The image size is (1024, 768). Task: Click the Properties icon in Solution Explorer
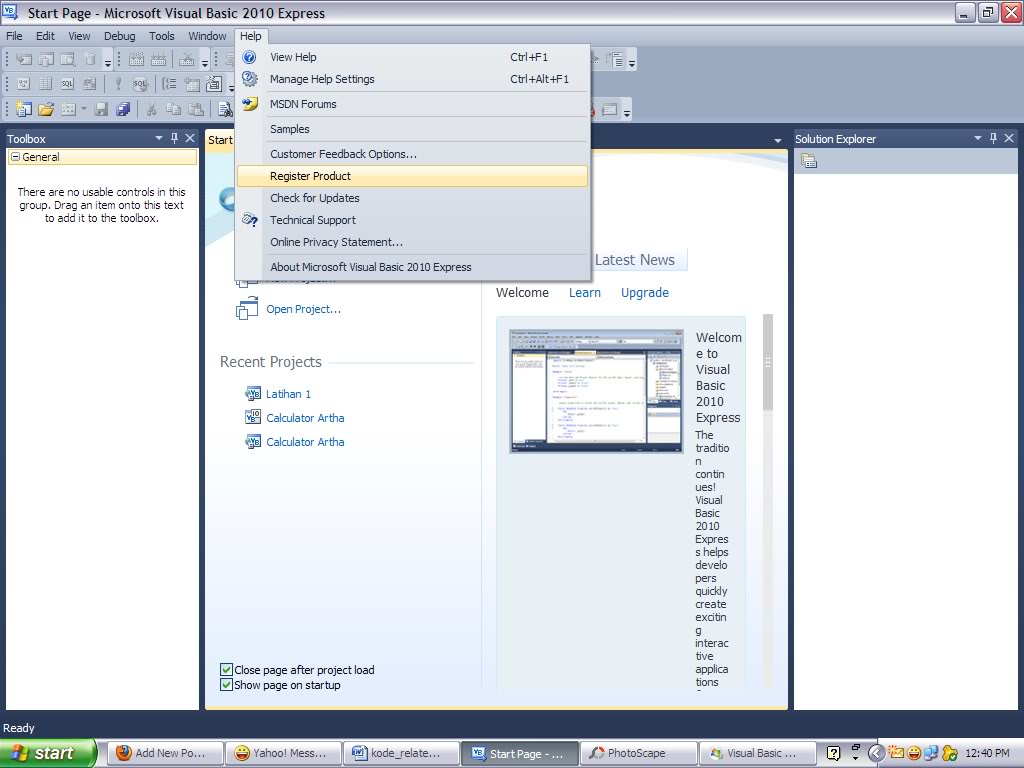point(809,161)
